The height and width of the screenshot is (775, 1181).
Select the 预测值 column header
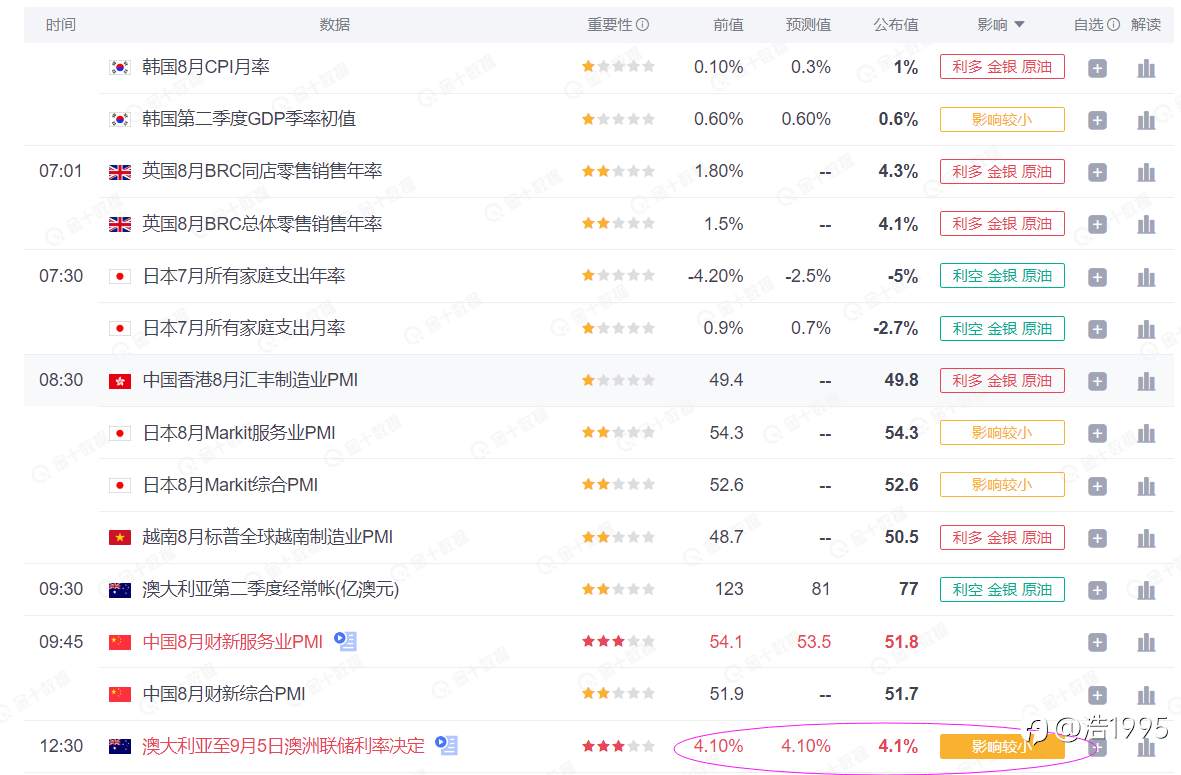click(808, 25)
